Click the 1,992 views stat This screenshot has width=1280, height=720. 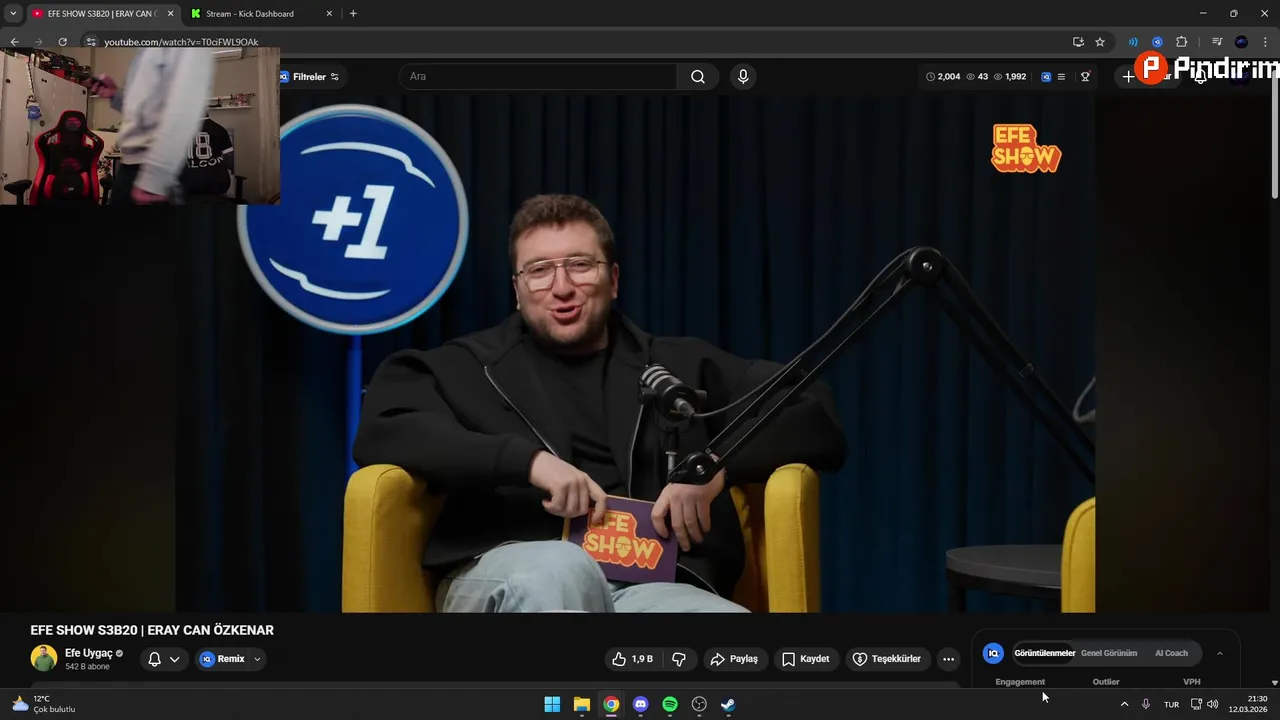coord(1010,77)
